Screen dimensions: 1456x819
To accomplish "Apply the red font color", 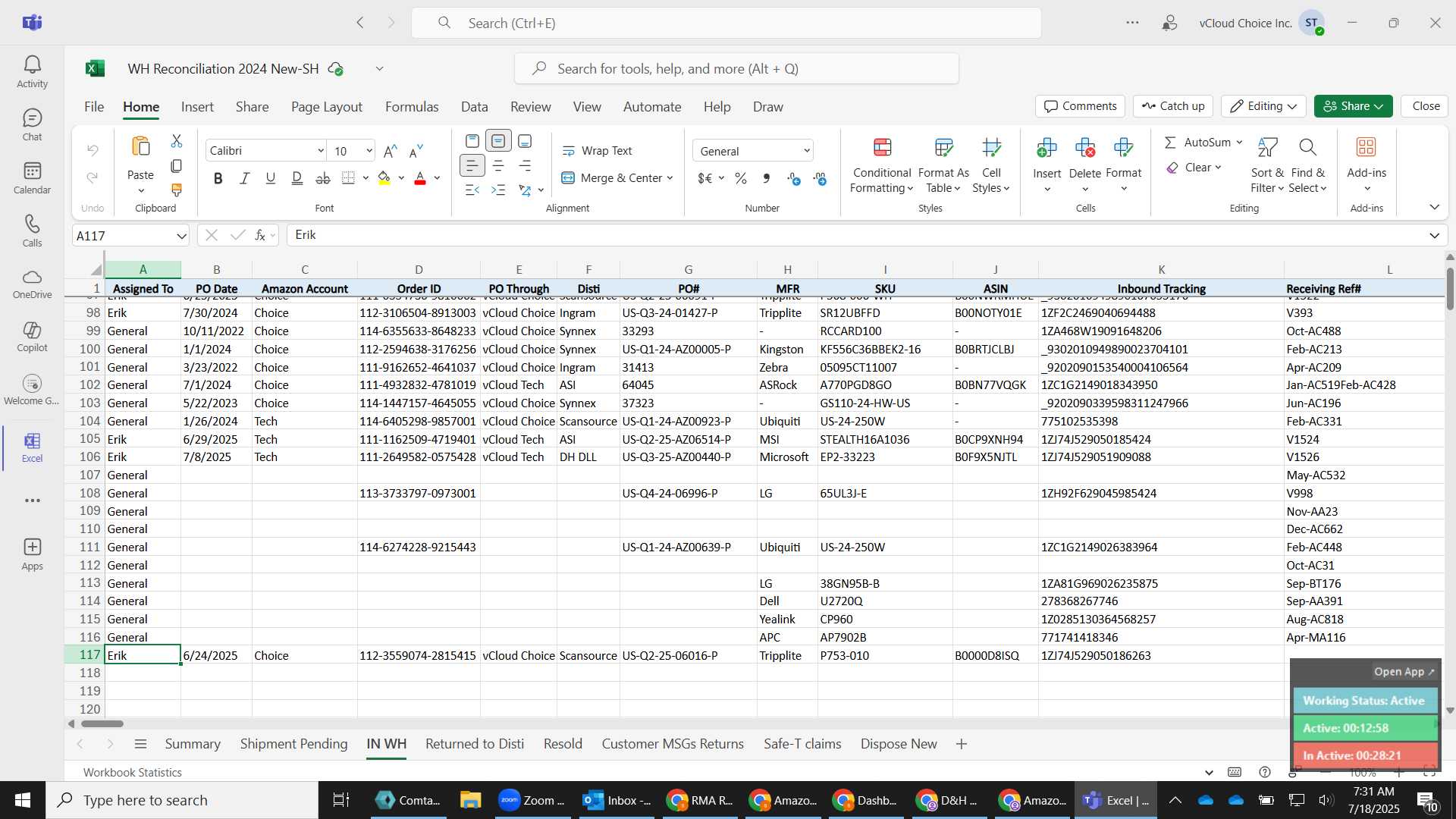I will coord(420,178).
